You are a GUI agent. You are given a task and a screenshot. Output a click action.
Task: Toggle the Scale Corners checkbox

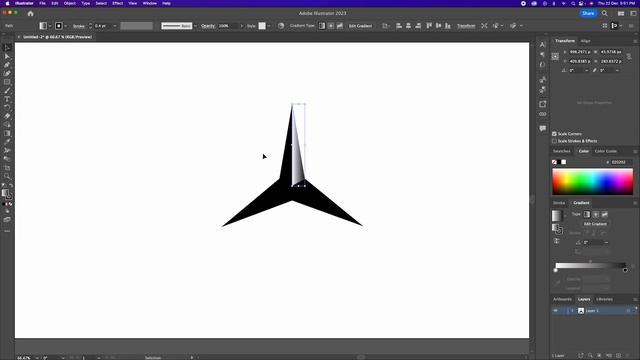click(554, 134)
